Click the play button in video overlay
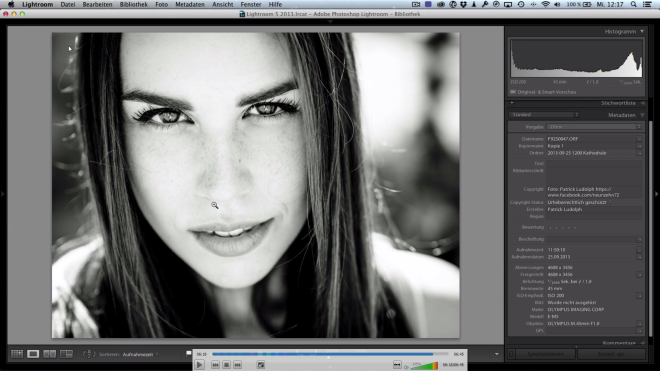The width and height of the screenshot is (660, 371). pyautogui.click(x=200, y=365)
